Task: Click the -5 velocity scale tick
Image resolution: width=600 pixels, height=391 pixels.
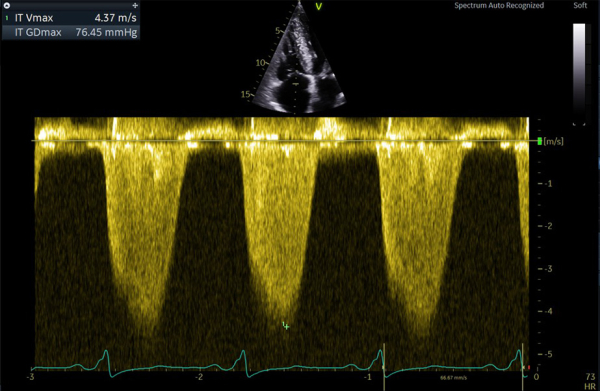Action: tap(546, 354)
